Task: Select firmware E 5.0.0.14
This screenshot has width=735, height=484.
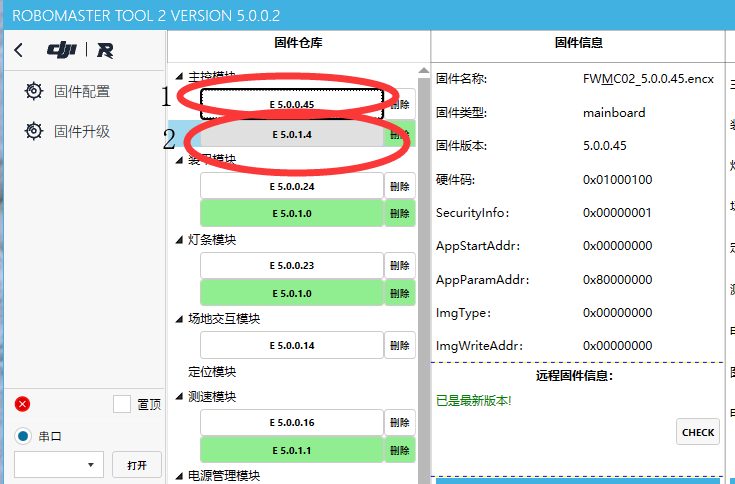Action: pos(292,345)
